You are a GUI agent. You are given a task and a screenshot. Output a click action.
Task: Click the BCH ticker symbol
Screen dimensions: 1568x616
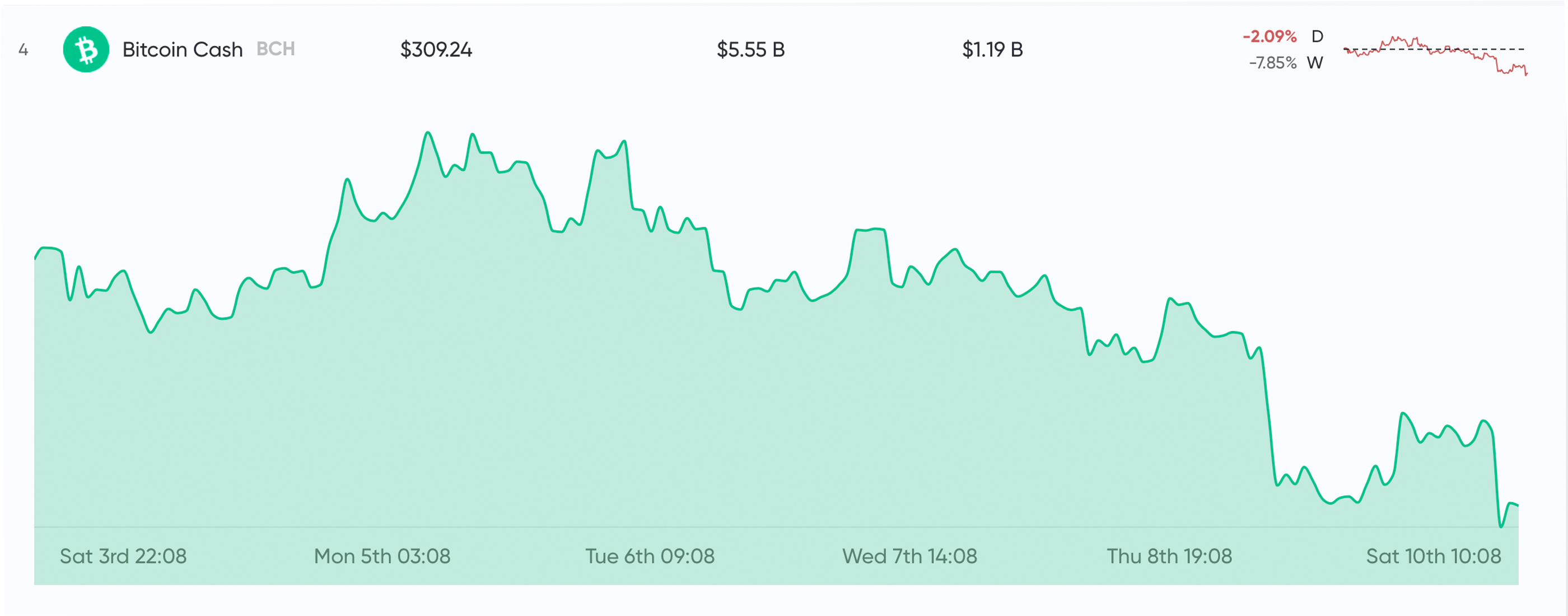275,49
